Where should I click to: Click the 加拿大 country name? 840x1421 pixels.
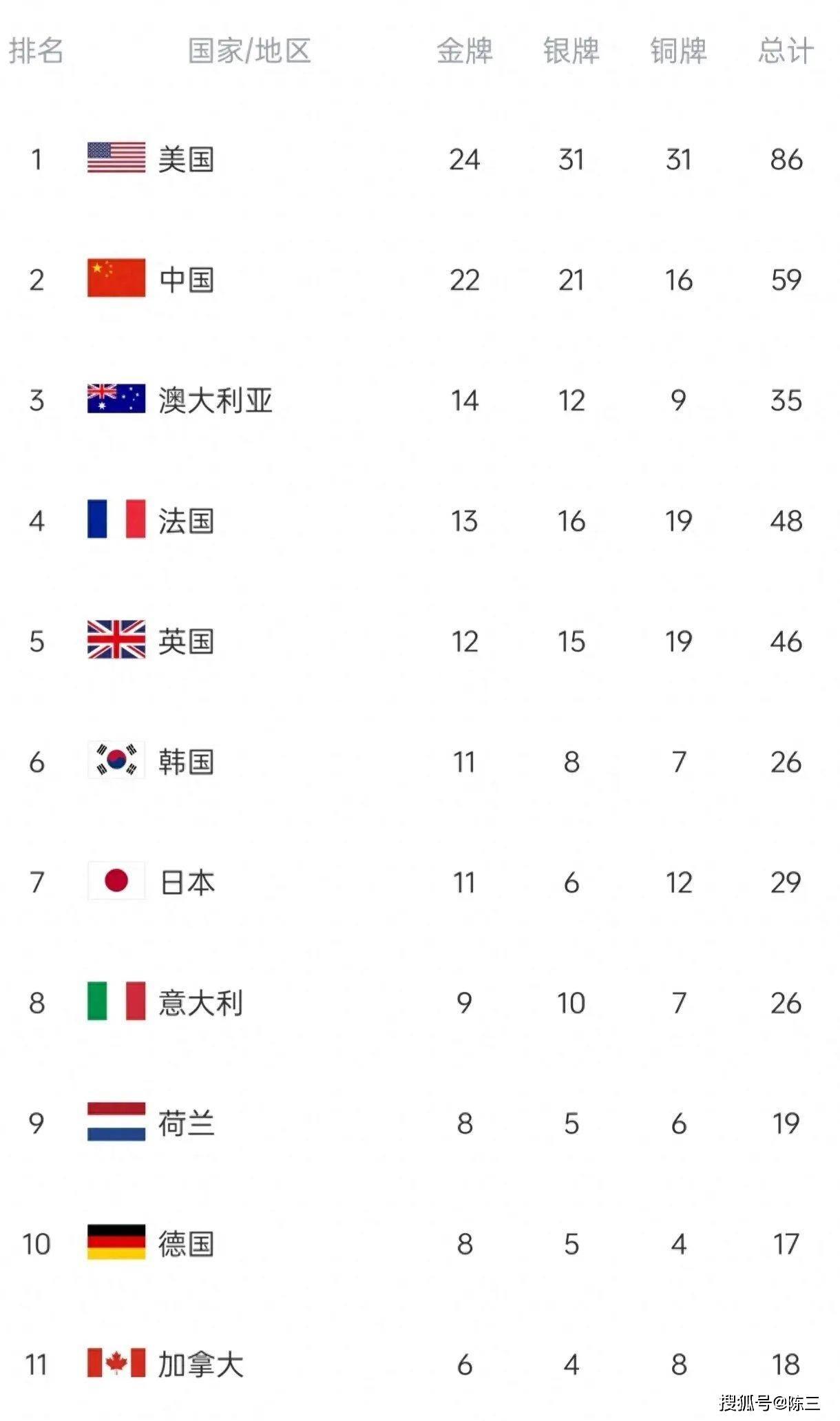tap(200, 1365)
